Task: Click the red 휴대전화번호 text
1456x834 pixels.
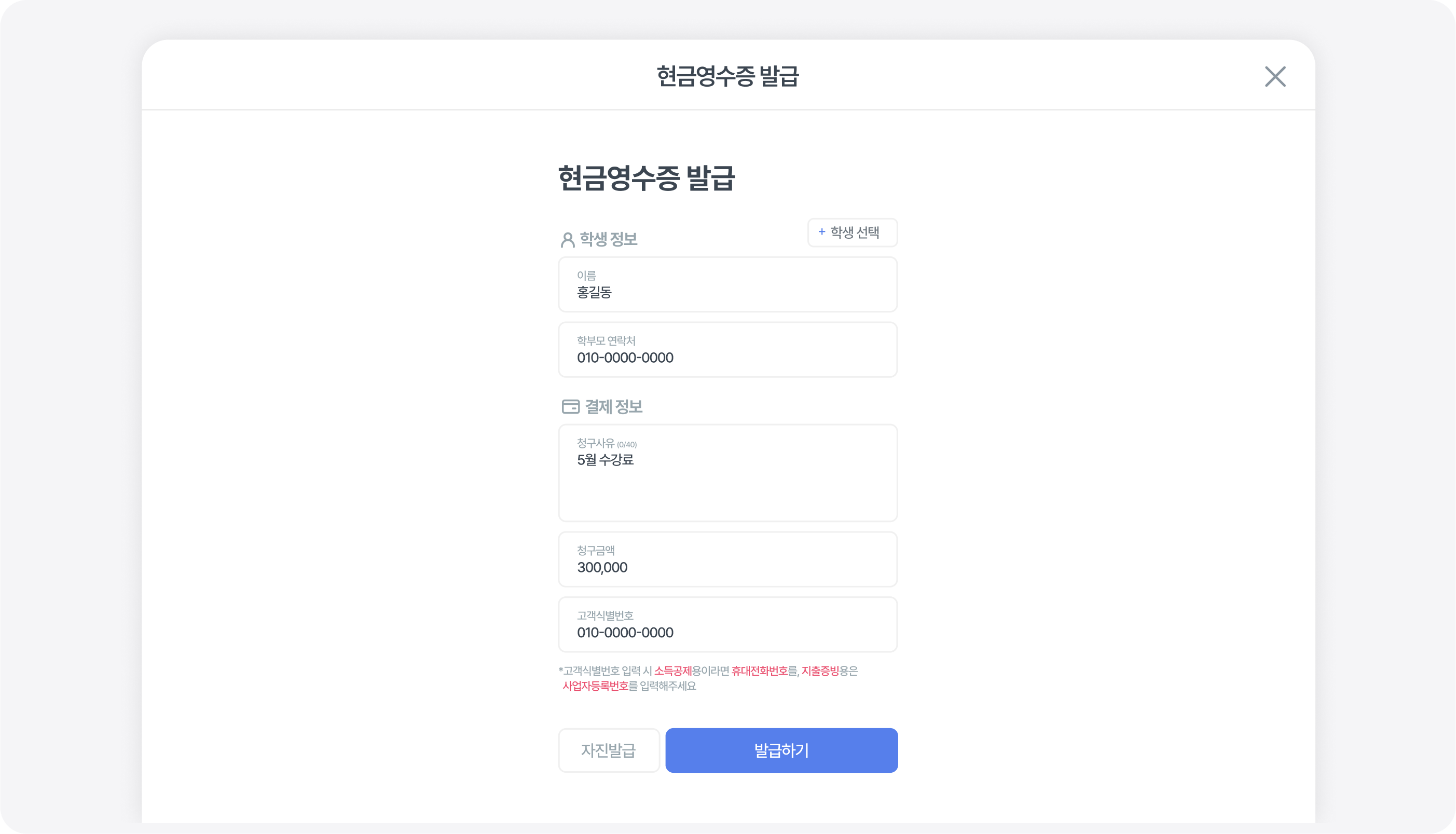Action: pos(759,671)
